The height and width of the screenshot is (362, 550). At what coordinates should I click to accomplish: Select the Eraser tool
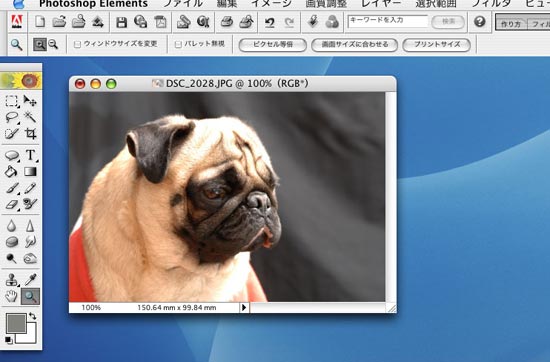click(12, 205)
